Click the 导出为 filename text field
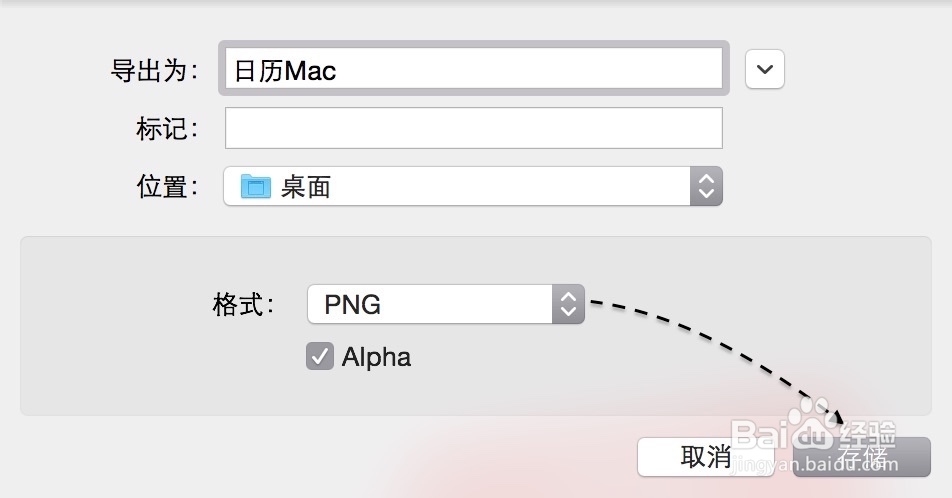This screenshot has width=952, height=498. pos(472,70)
